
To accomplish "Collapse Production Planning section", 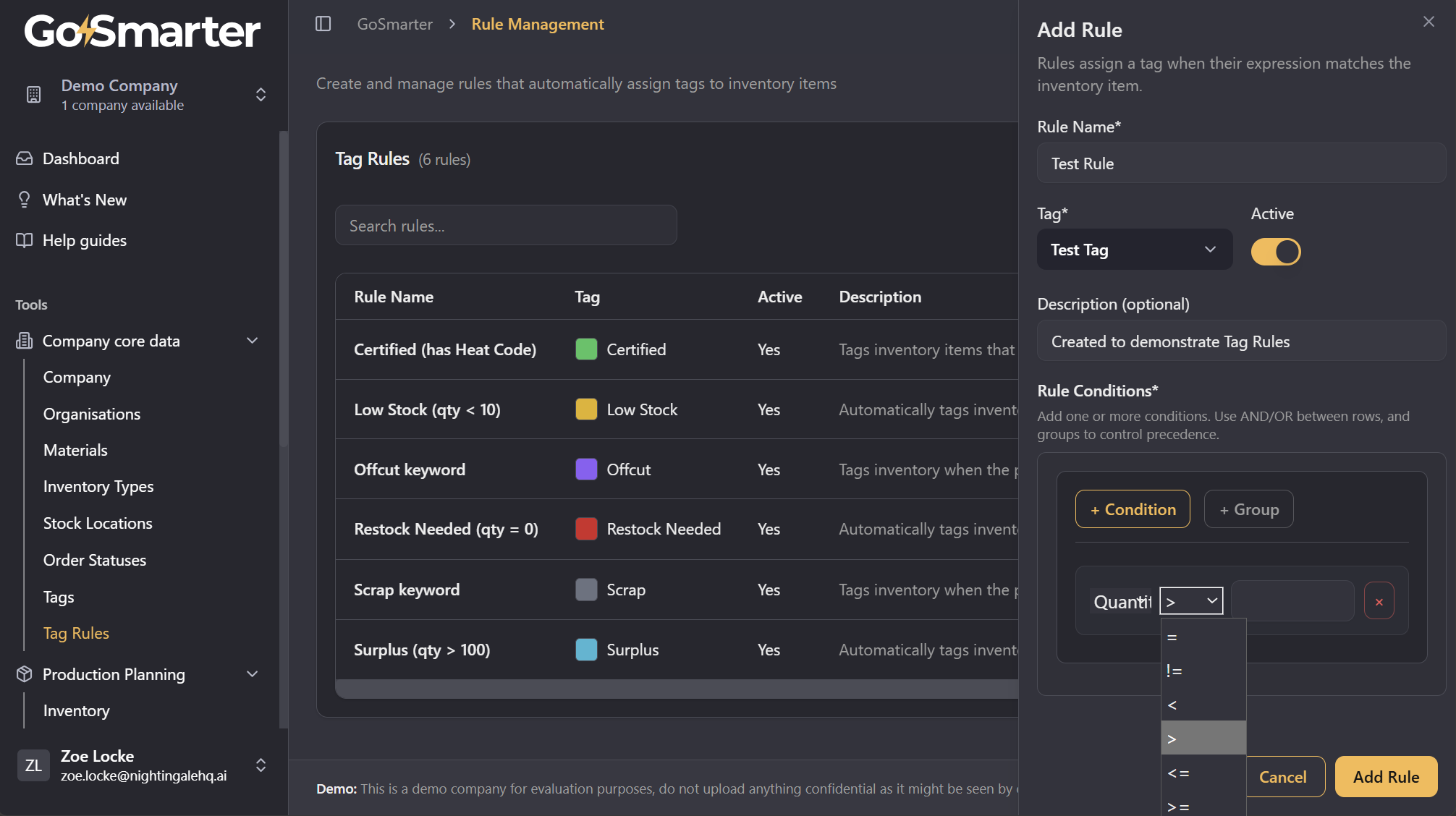I will click(x=253, y=674).
